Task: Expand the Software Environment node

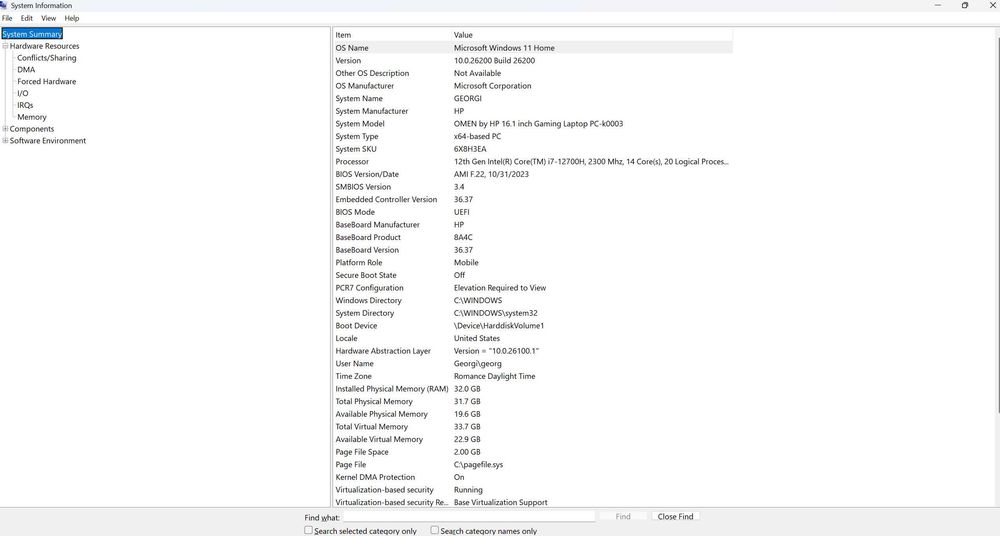Action: pyautogui.click(x=5, y=140)
